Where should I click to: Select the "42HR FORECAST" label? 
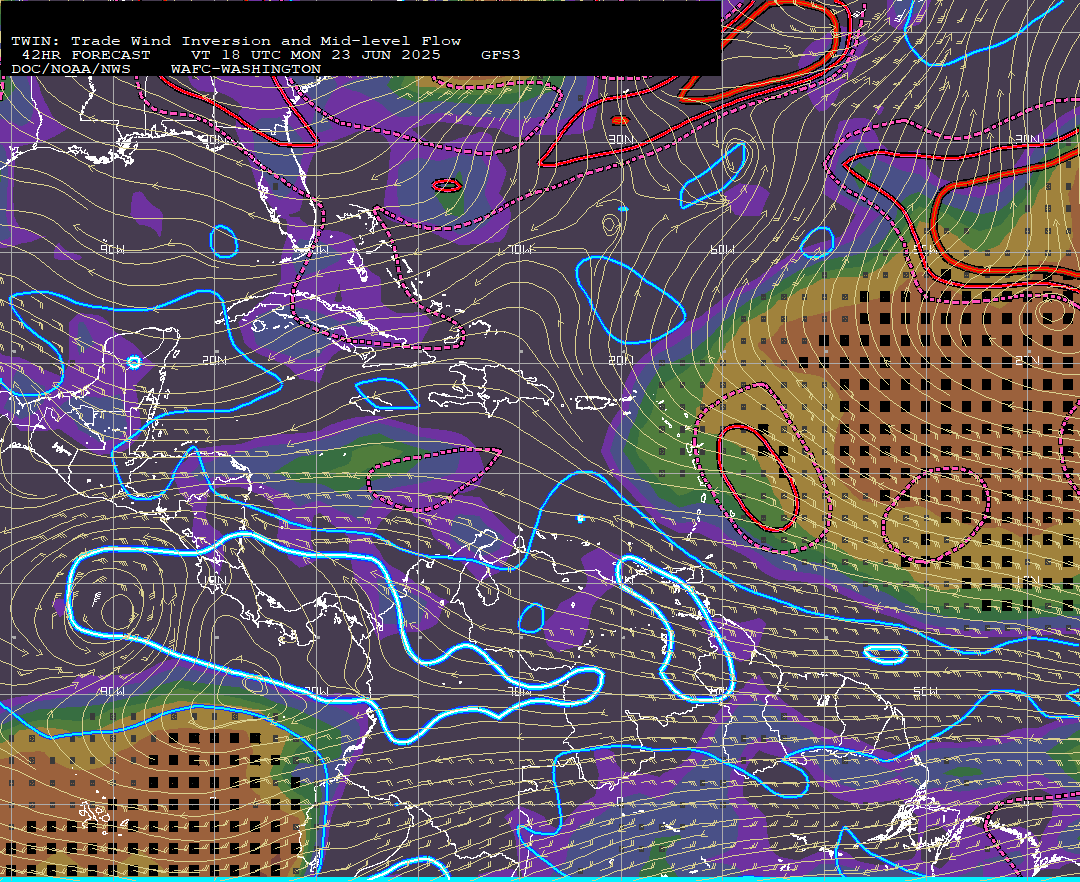(85, 55)
